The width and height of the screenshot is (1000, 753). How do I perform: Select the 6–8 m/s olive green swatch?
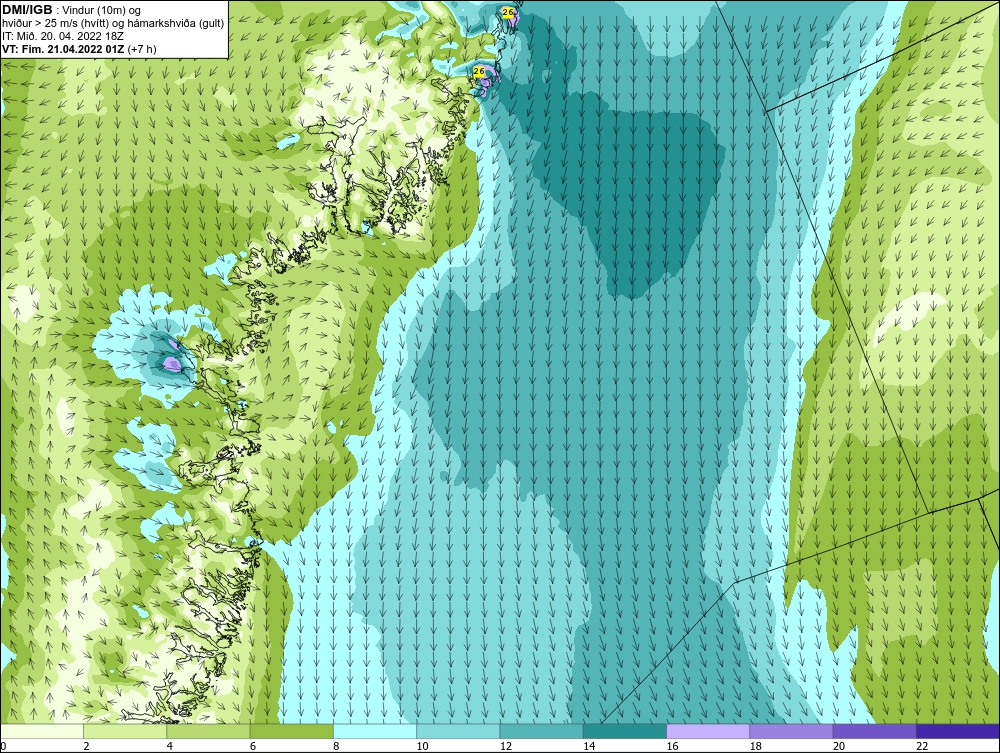[292, 731]
